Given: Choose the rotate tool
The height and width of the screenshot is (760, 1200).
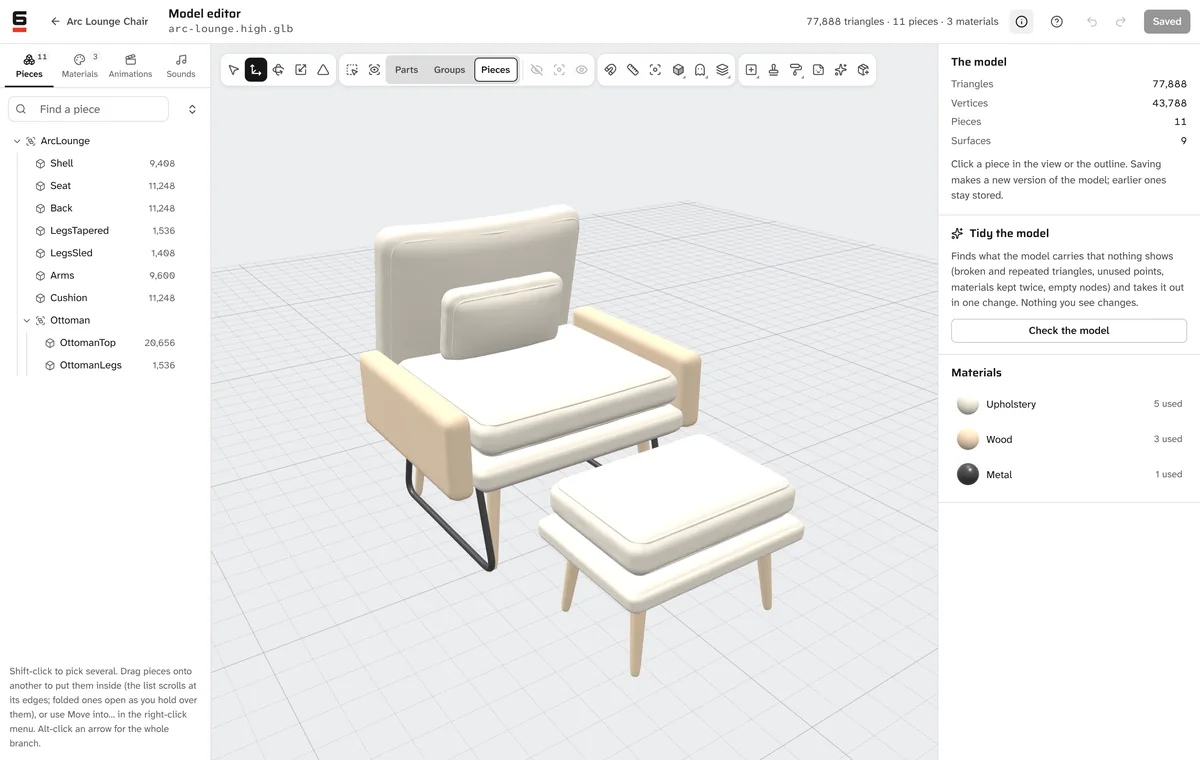Looking at the screenshot, I should tap(278, 70).
